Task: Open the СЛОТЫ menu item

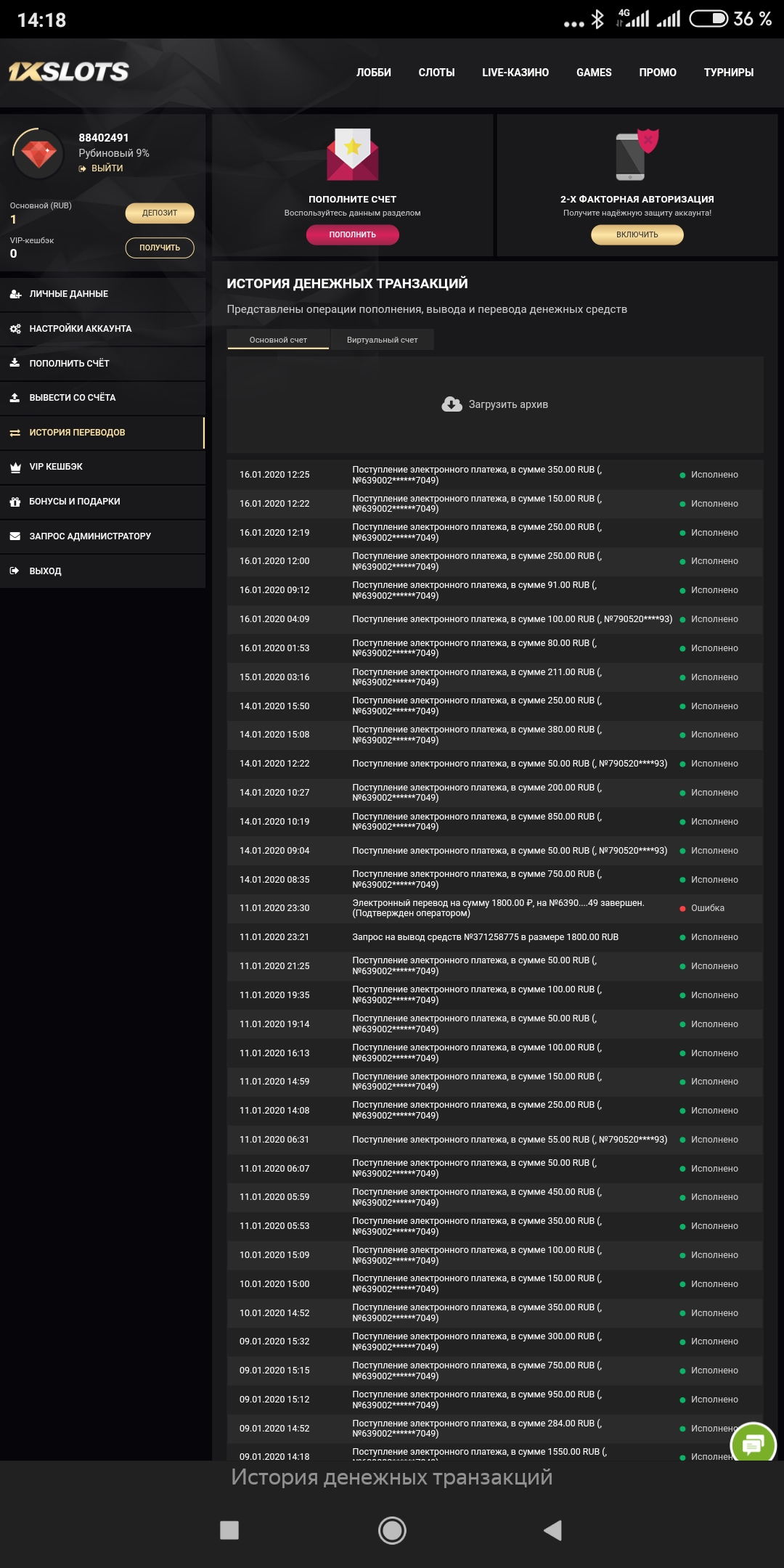Action: [x=436, y=73]
